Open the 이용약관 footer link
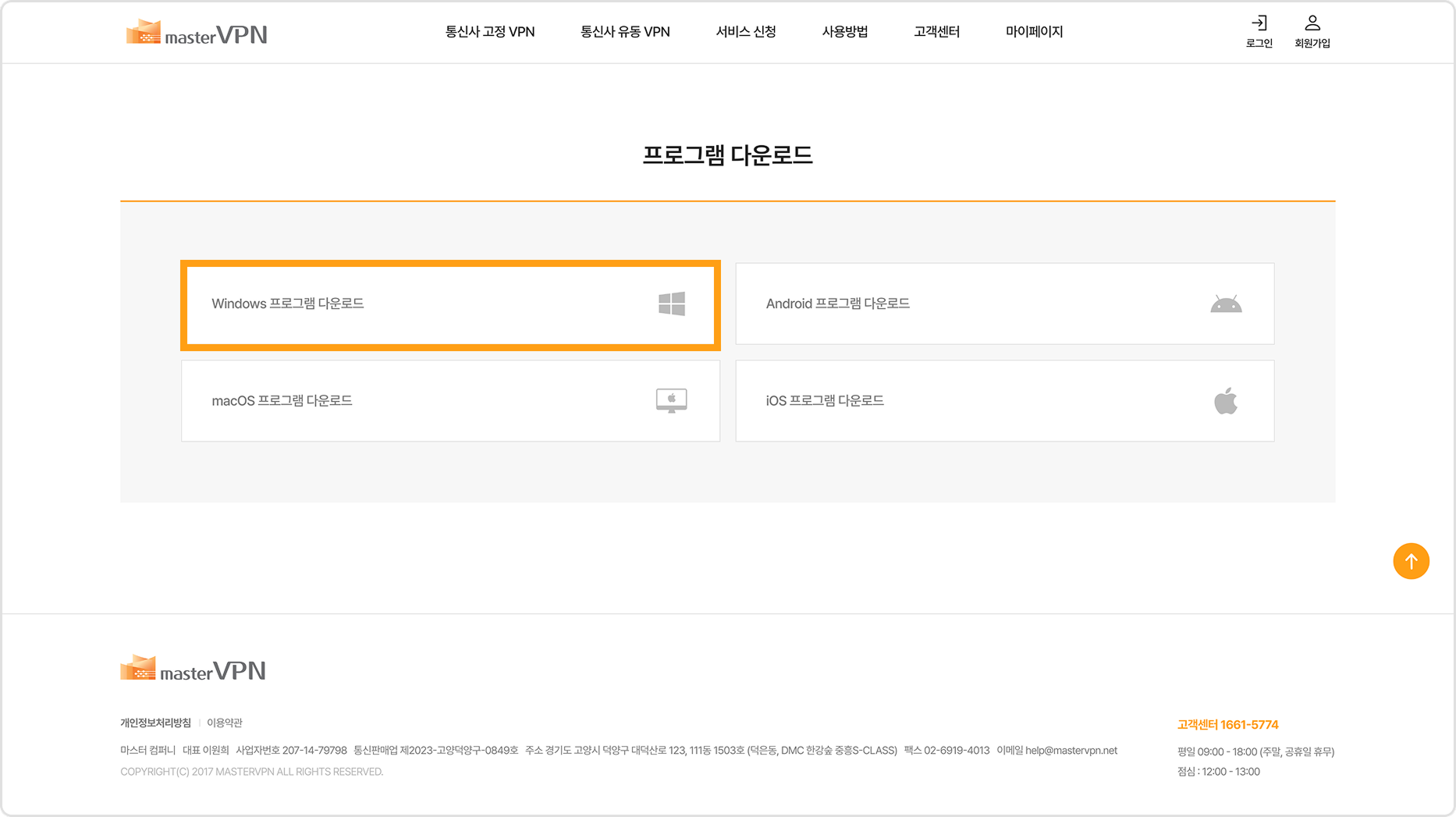This screenshot has width=1456, height=817. point(224,723)
